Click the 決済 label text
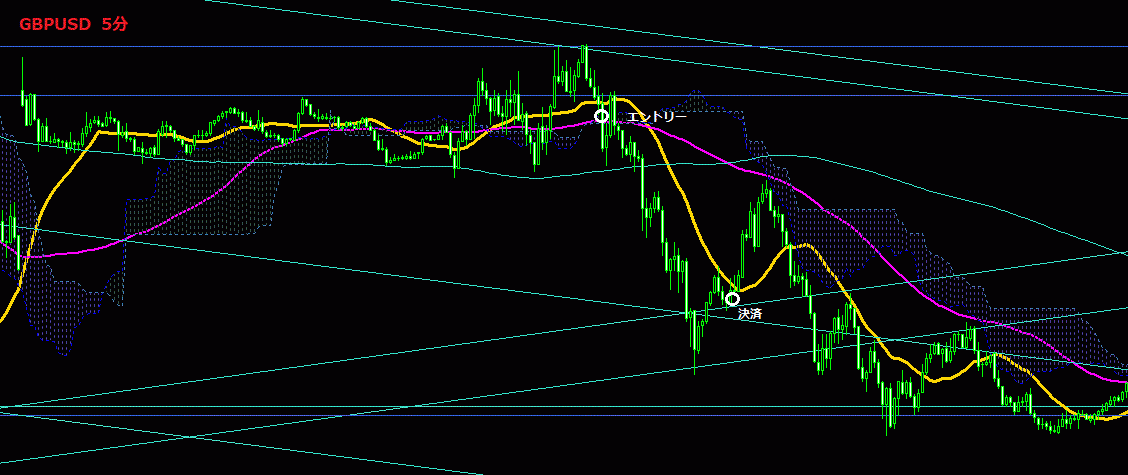Screen dimensions: 1128x475 point(750,313)
